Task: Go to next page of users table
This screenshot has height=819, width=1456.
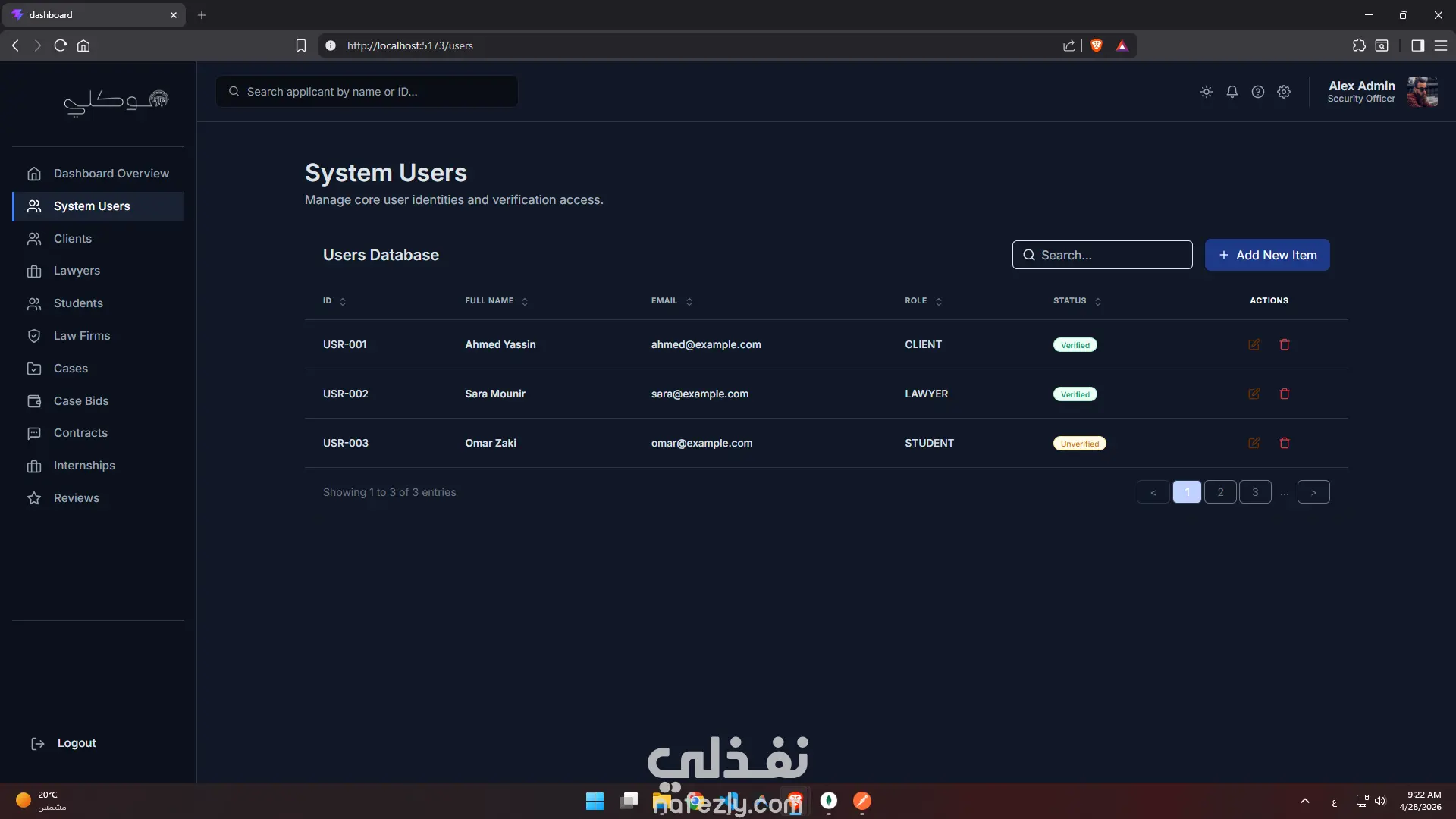Action: 1313,492
